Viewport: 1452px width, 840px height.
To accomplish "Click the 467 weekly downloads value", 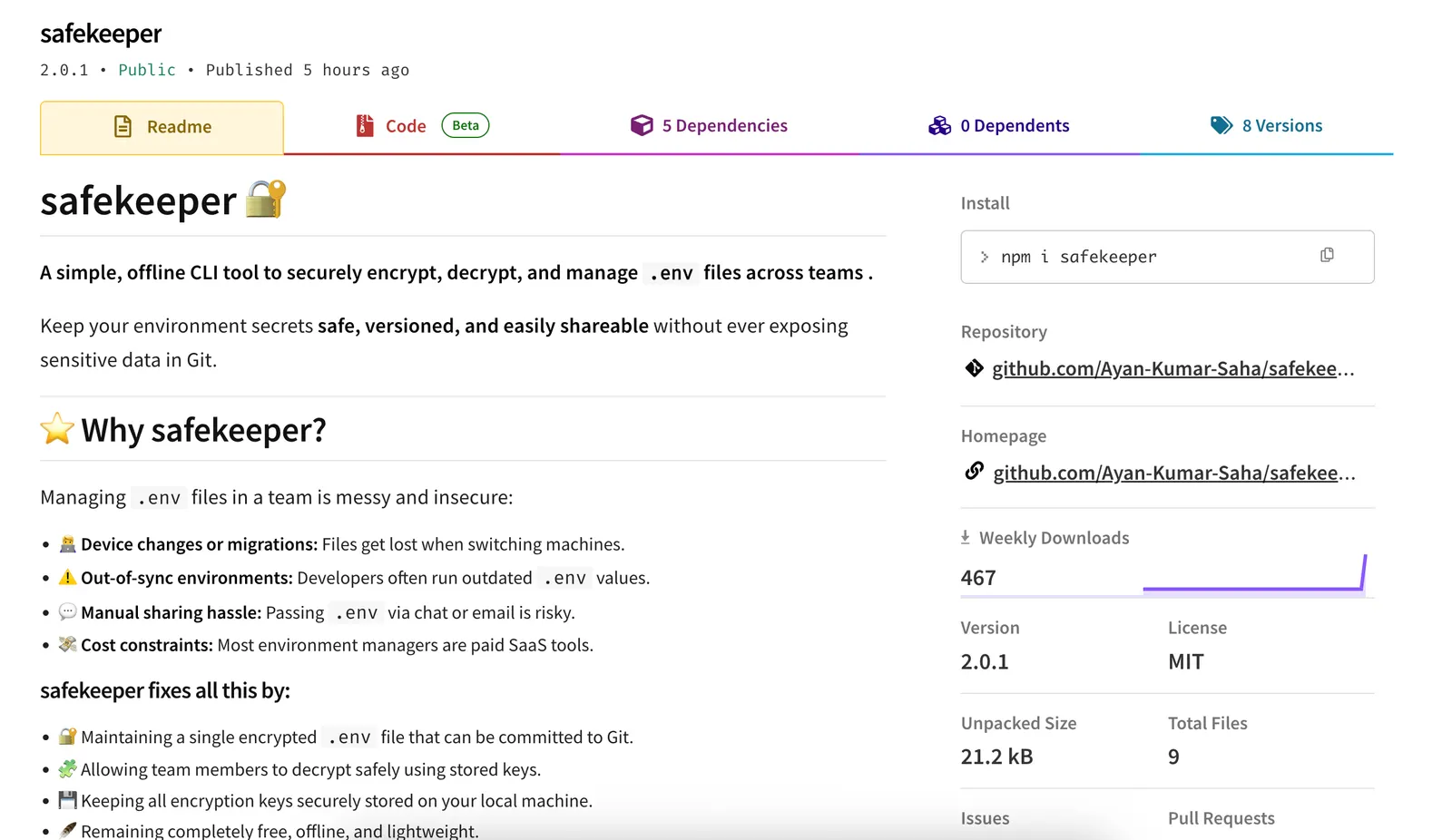I will [978, 578].
